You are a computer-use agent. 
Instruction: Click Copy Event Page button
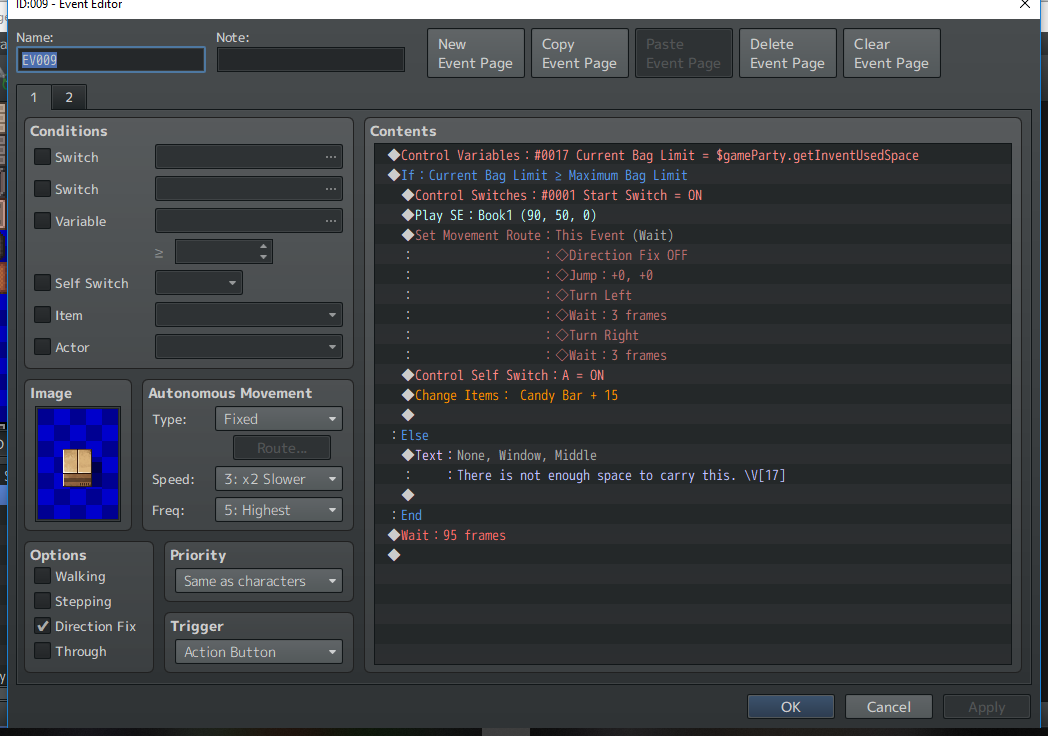579,53
